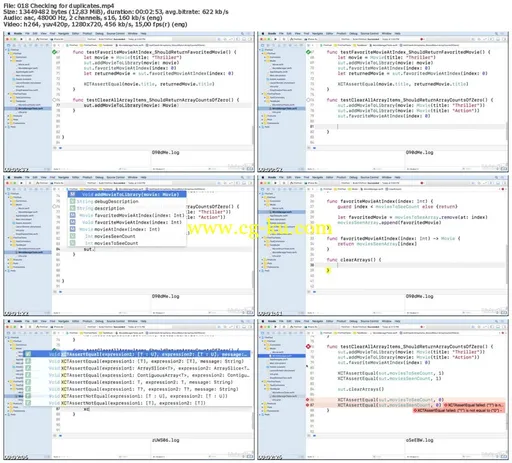Click the red error indicator in the clearArrays() frame activity bar
Image resolution: width=512 pixels, height=463 pixels.
422,183
